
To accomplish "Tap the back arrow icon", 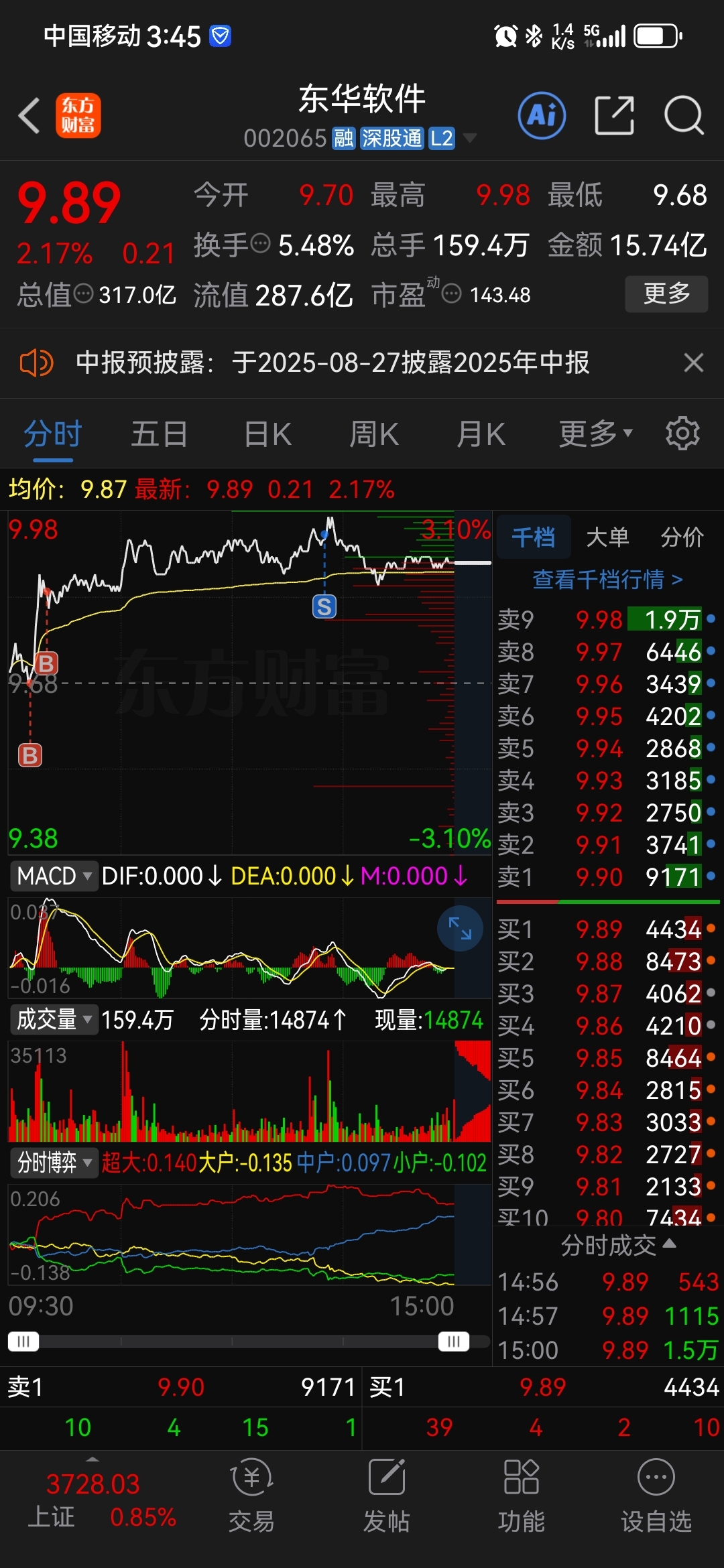I will [29, 115].
